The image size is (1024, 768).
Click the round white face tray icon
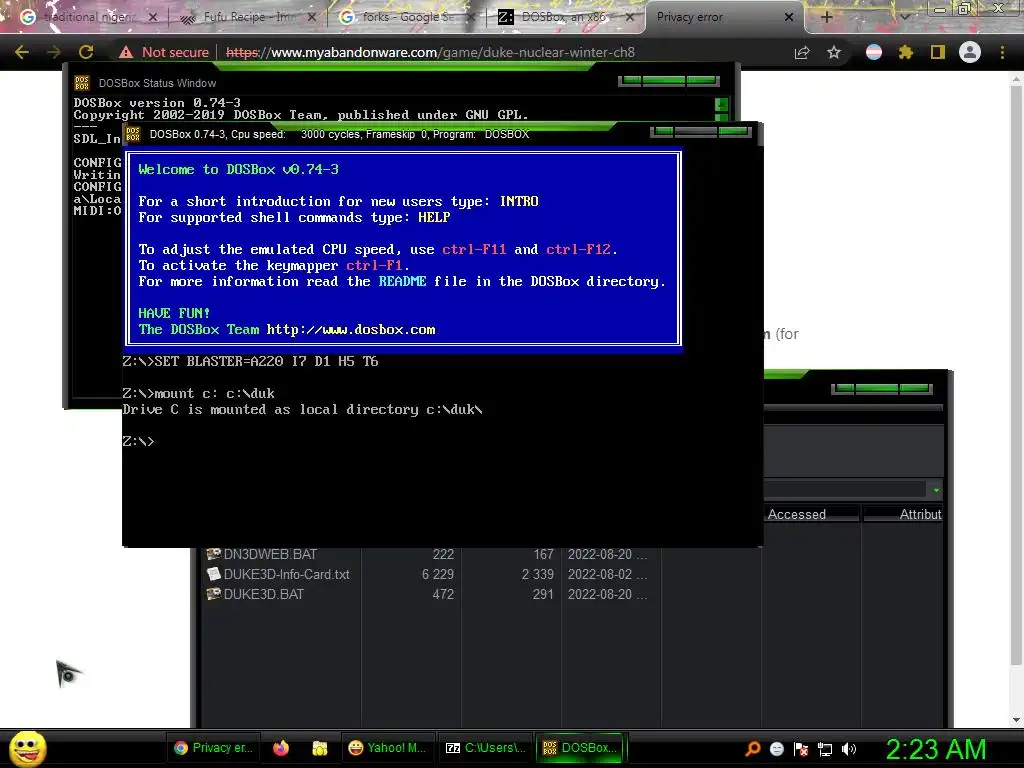pos(776,749)
